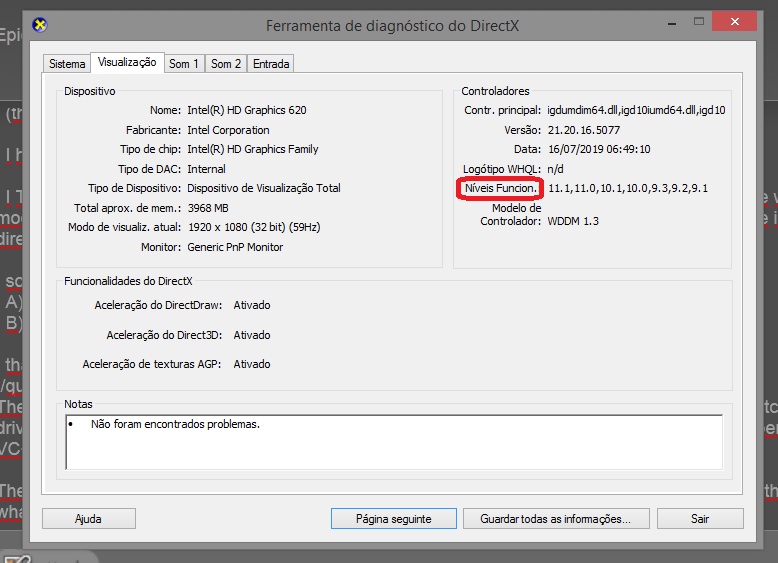
Task: Click the Generic PnP Monitor value
Action: click(235, 247)
